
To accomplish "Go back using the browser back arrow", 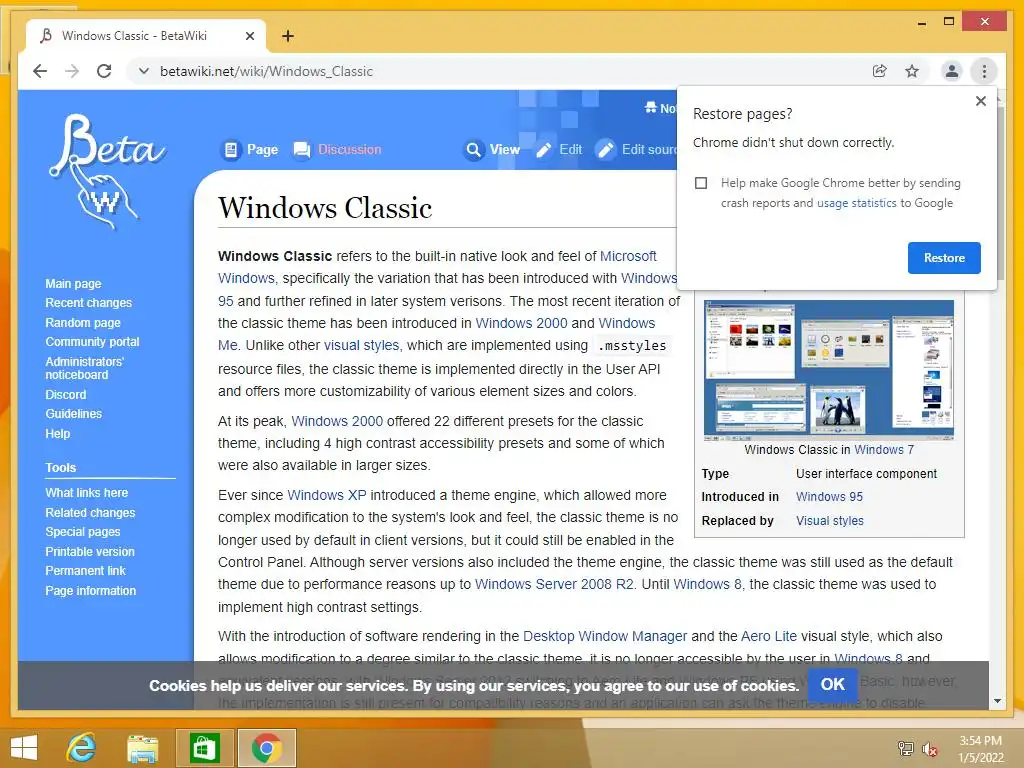I will (x=40, y=71).
